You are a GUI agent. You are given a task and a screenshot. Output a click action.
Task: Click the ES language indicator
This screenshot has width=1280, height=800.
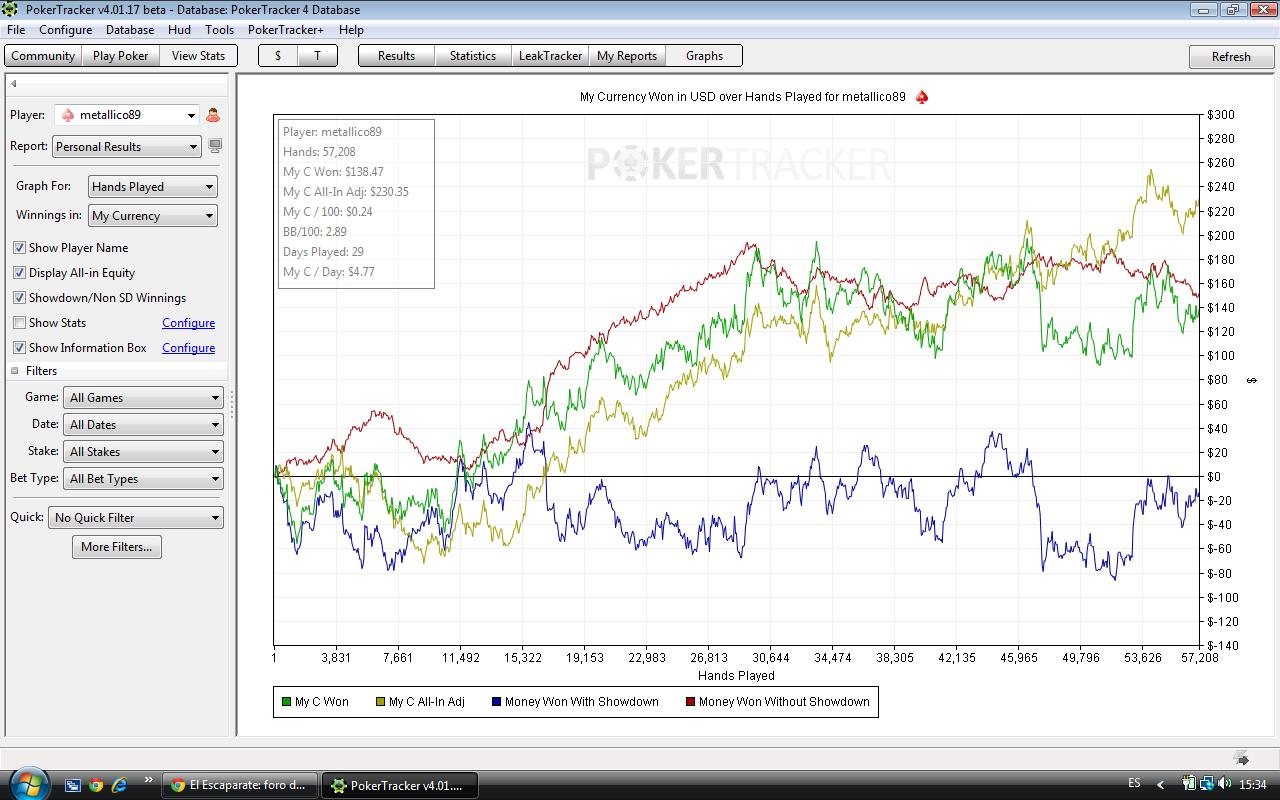click(x=1134, y=783)
